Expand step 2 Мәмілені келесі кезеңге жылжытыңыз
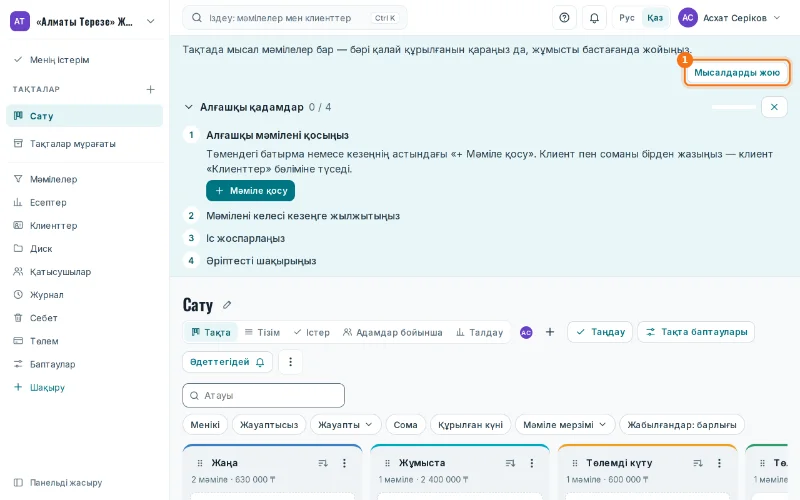 303,216
